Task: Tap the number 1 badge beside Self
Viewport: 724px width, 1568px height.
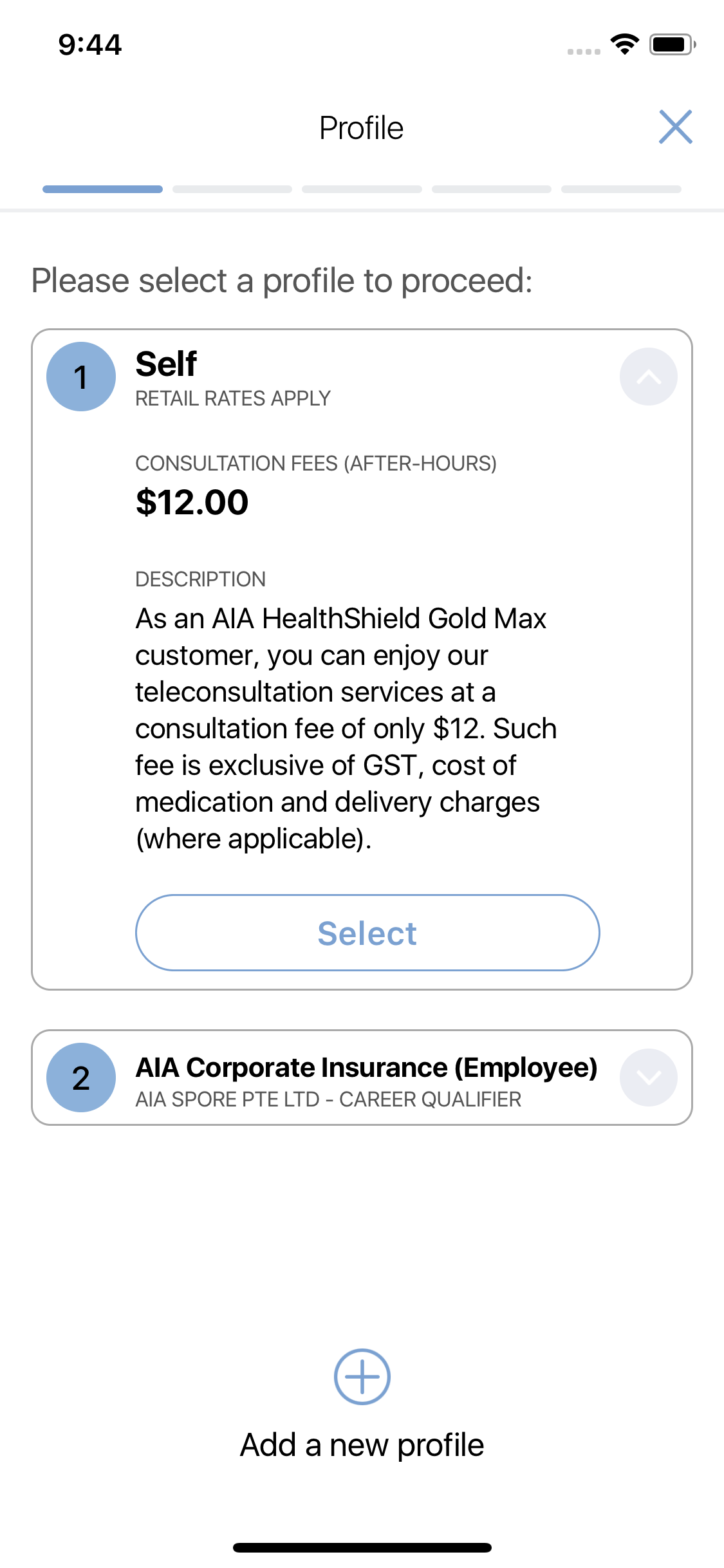Action: coord(81,377)
